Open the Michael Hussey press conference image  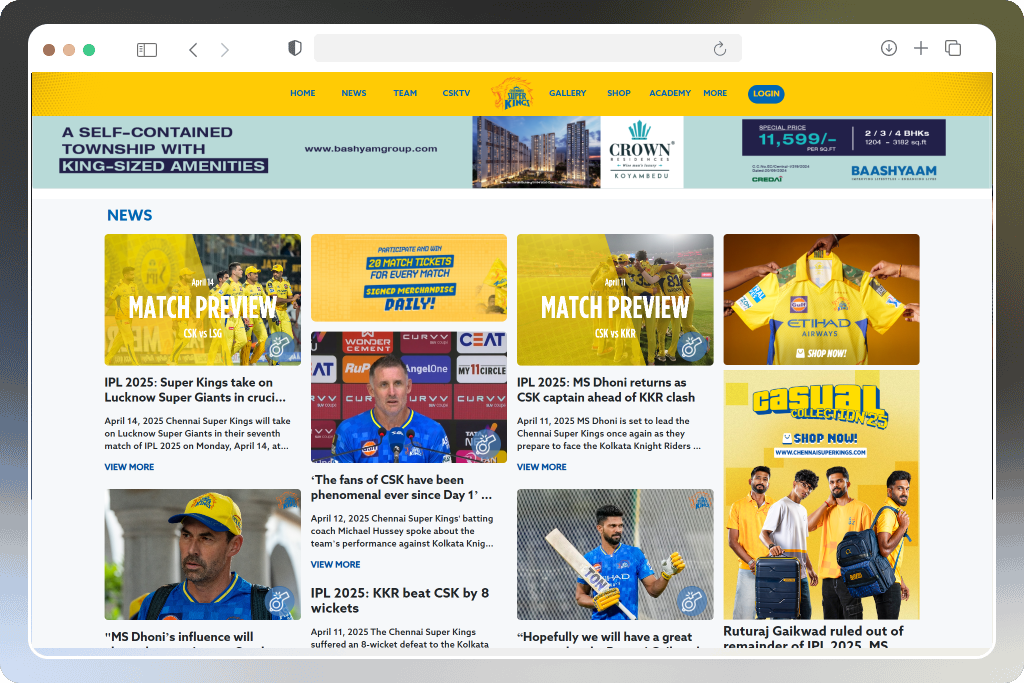pyautogui.click(x=409, y=397)
